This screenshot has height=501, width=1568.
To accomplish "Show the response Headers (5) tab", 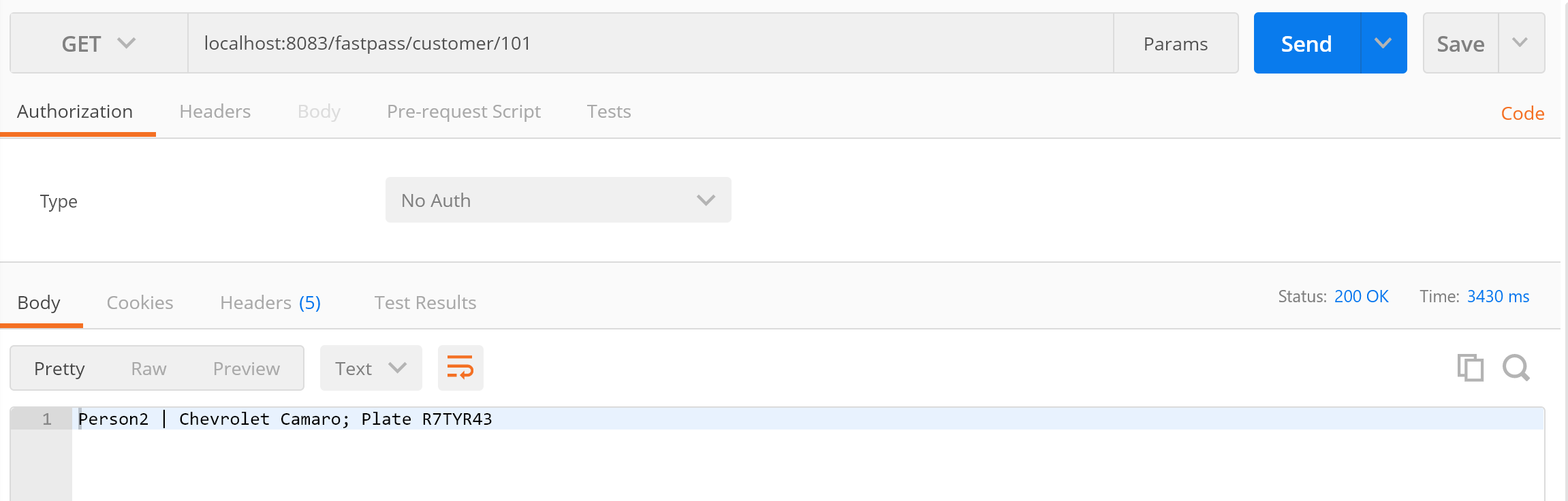I will coord(270,303).
